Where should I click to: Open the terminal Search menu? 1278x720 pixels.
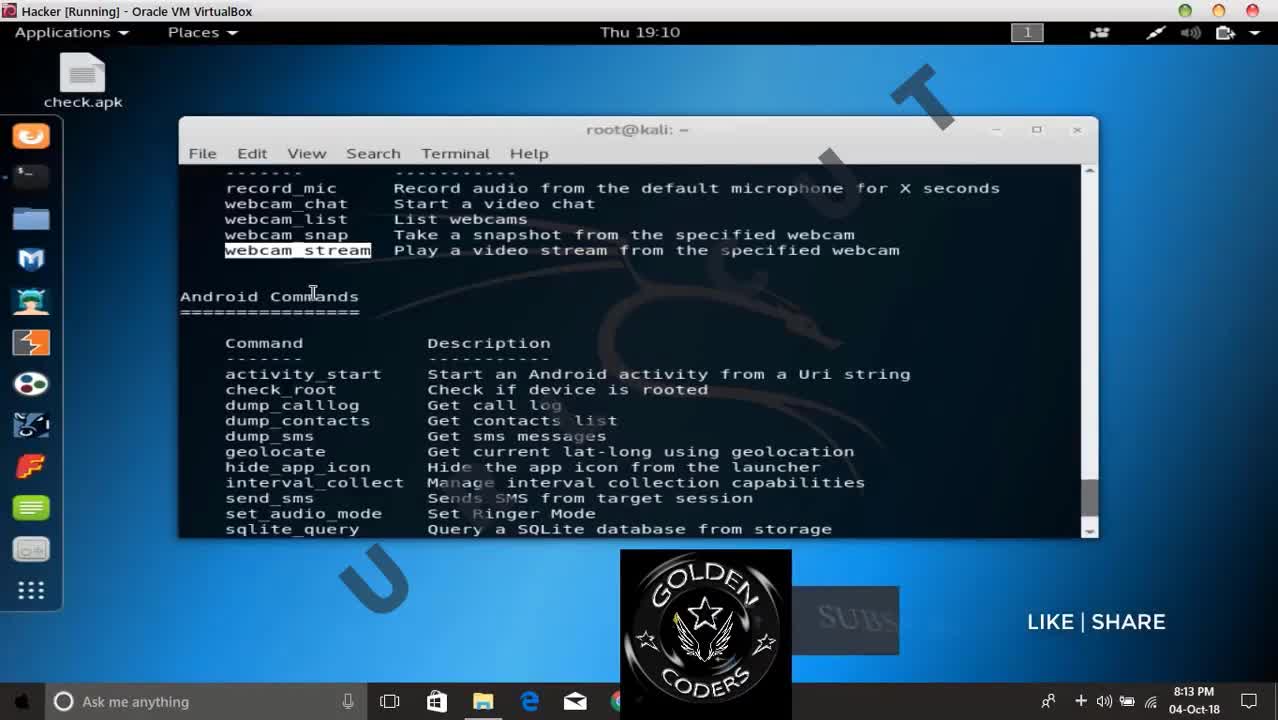(x=373, y=153)
